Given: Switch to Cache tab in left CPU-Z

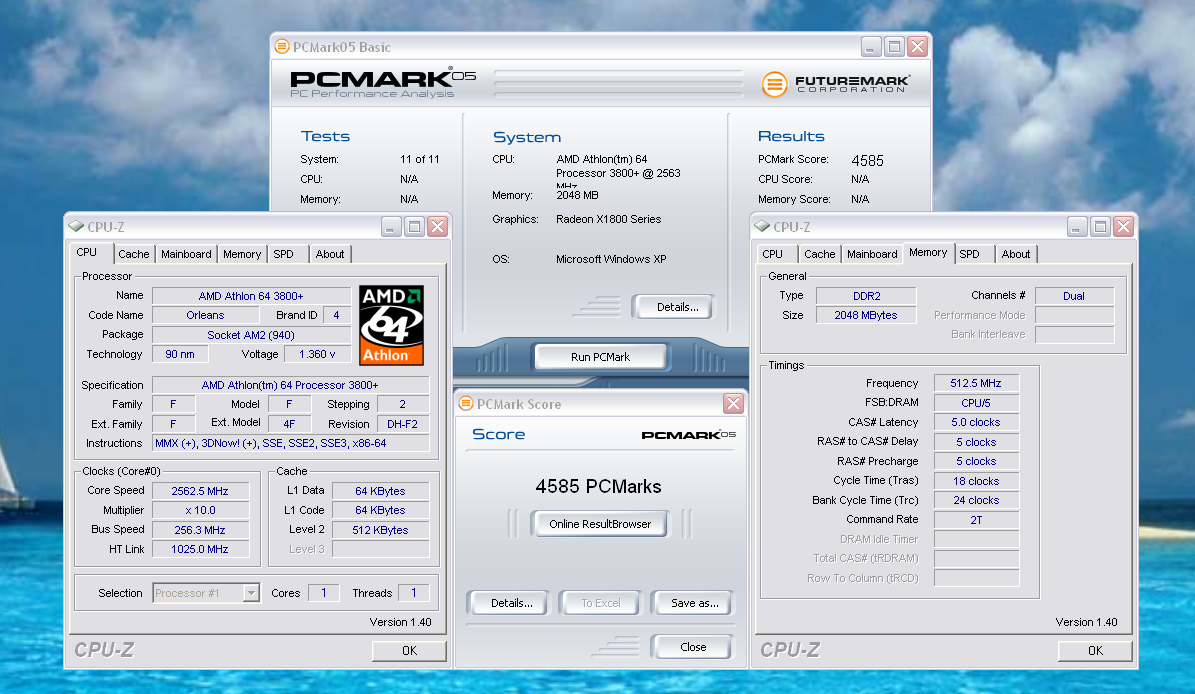Looking at the screenshot, I should pos(134,254).
